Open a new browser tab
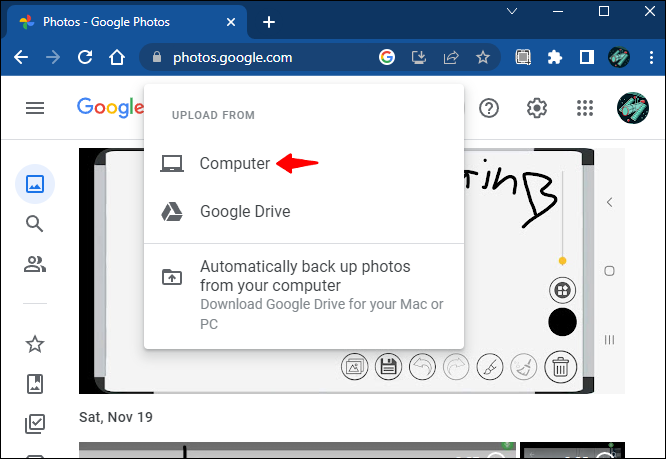Viewport: 666px width, 459px height. [269, 22]
